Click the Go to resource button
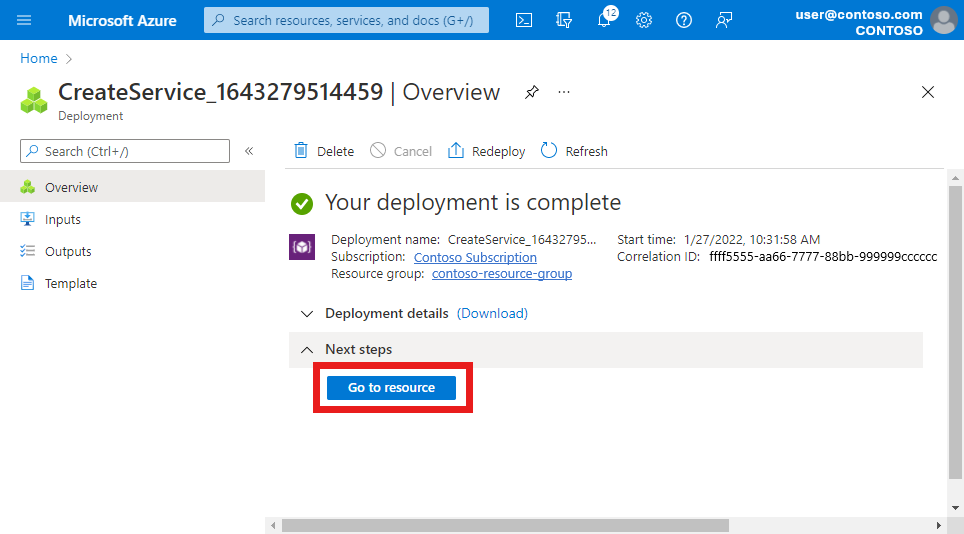Screen dimensions: 964x534 [x=391, y=388]
